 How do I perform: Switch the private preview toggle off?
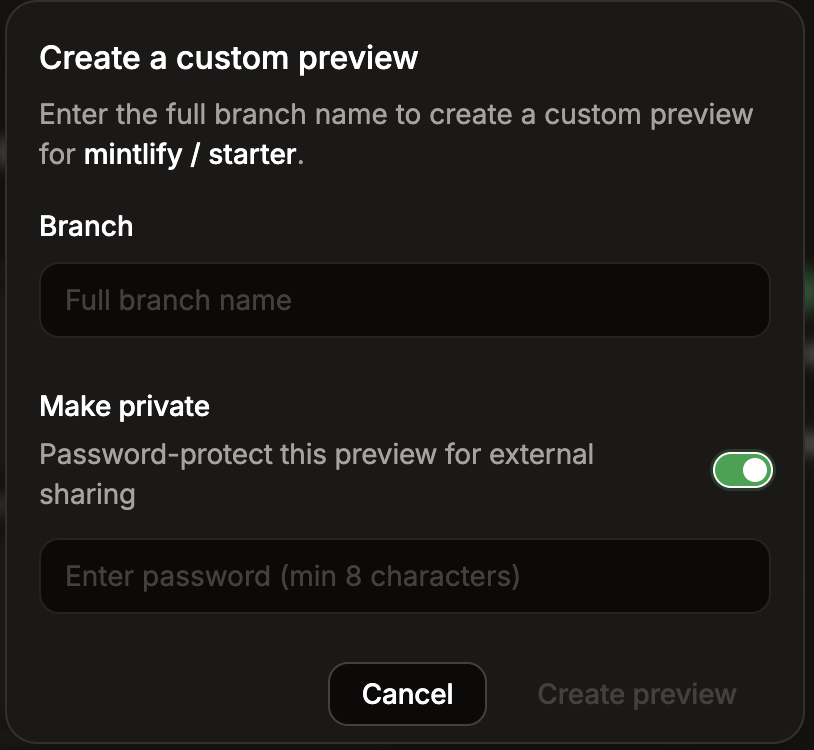point(743,468)
